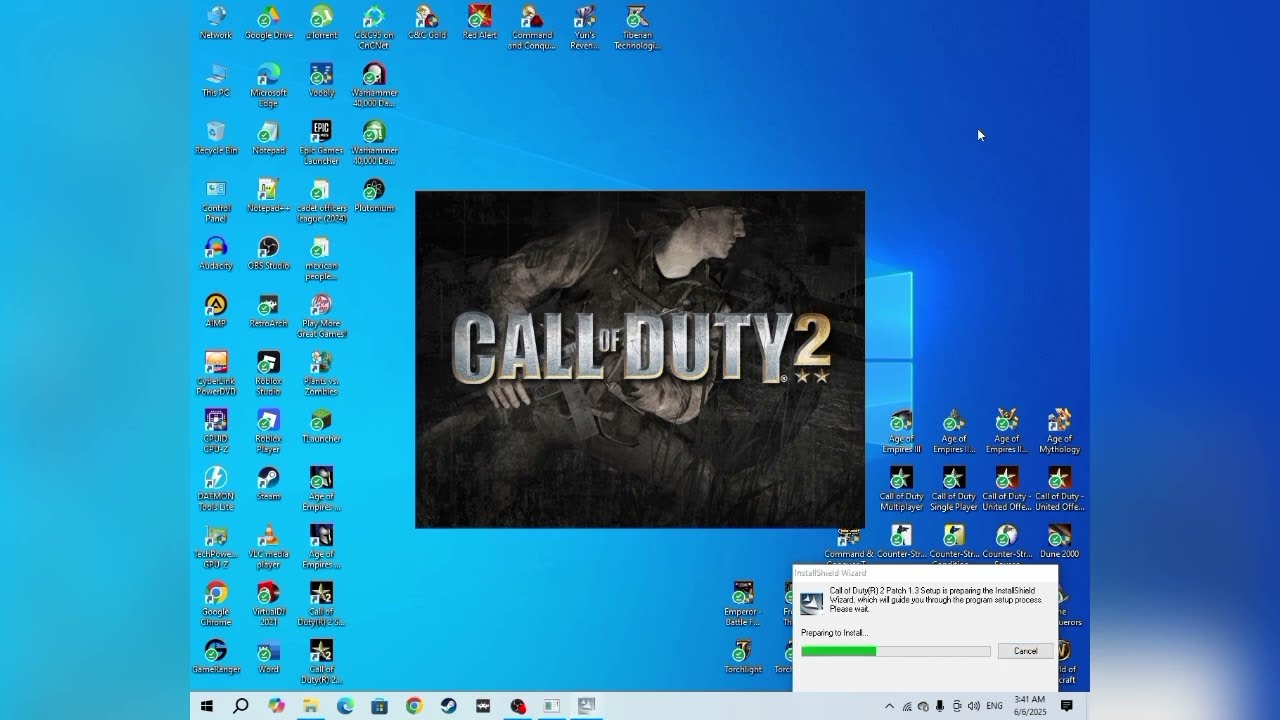Select the C&C Gold desktop icon
Image resolution: width=1280 pixels, height=720 pixels.
point(427,23)
